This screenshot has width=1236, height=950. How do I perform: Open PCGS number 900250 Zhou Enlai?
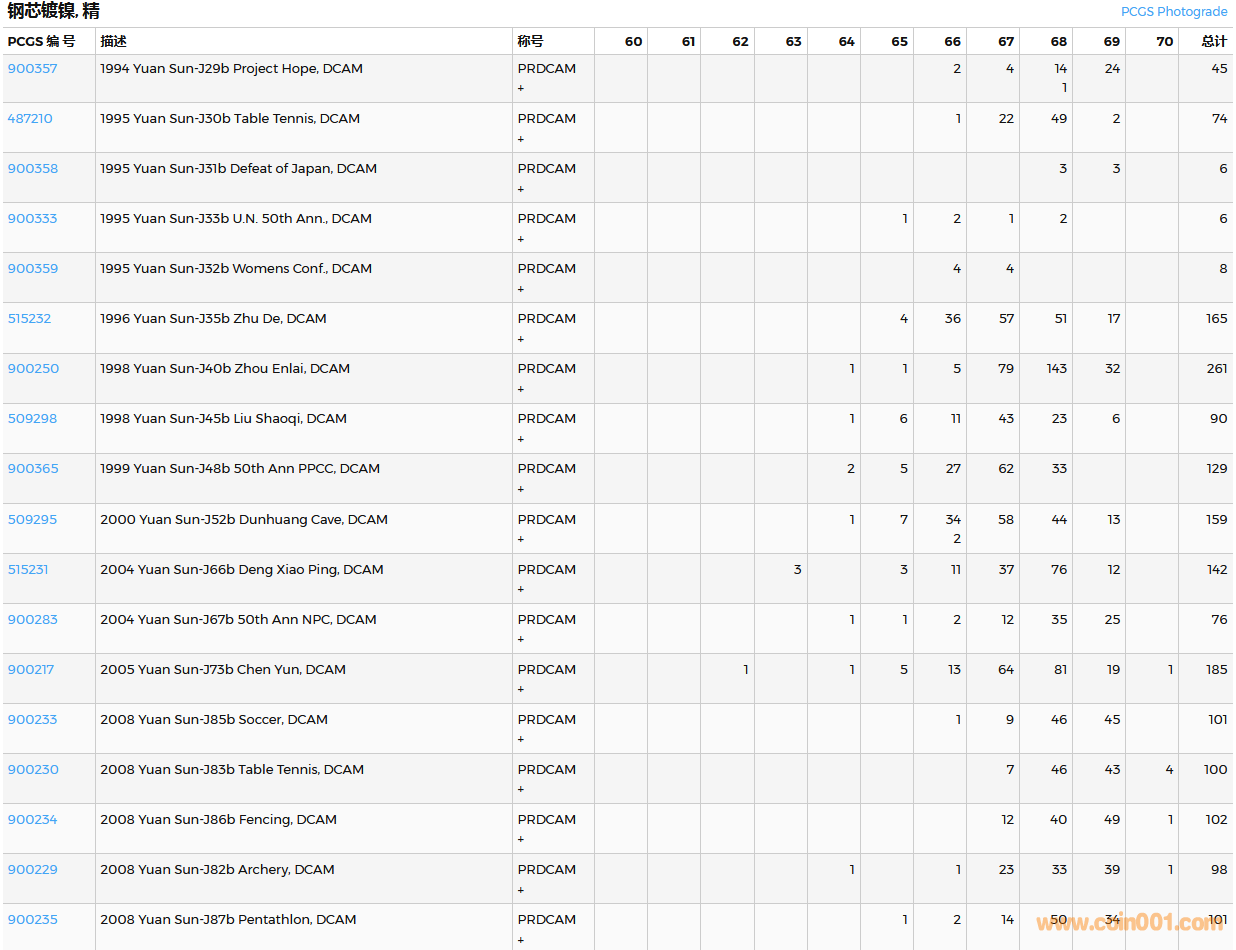[33, 369]
